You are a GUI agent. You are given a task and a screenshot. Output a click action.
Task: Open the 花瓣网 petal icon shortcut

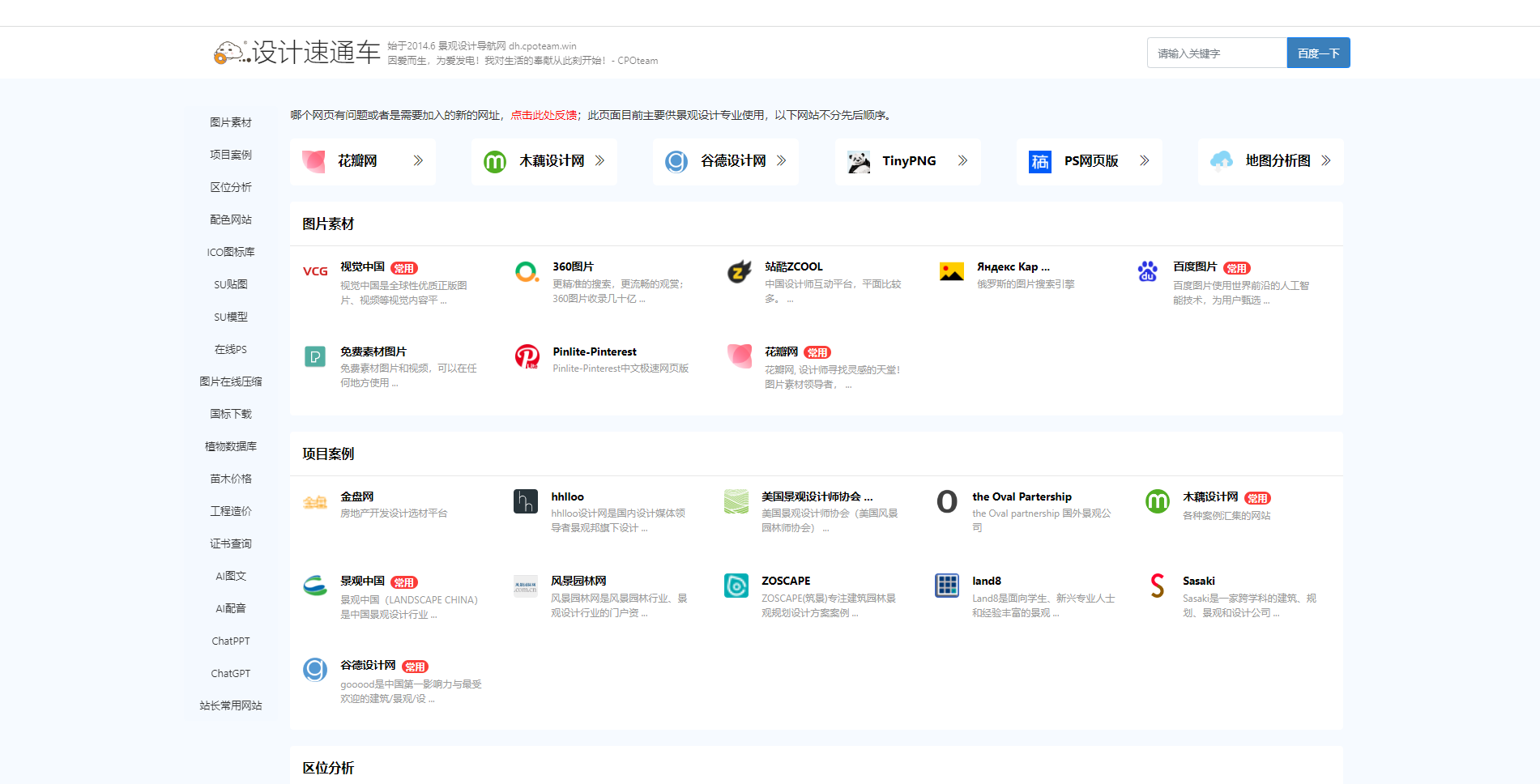click(x=314, y=161)
